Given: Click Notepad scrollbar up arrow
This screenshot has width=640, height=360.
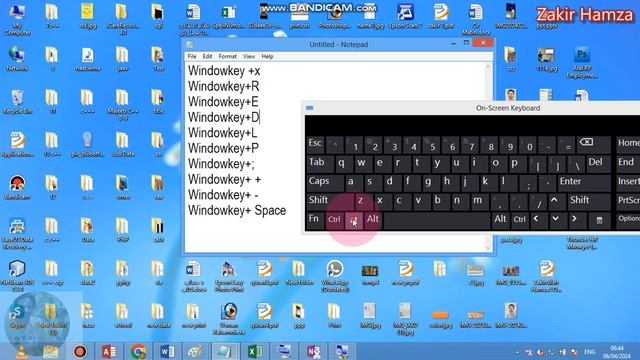Looking at the screenshot, I should (488, 67).
